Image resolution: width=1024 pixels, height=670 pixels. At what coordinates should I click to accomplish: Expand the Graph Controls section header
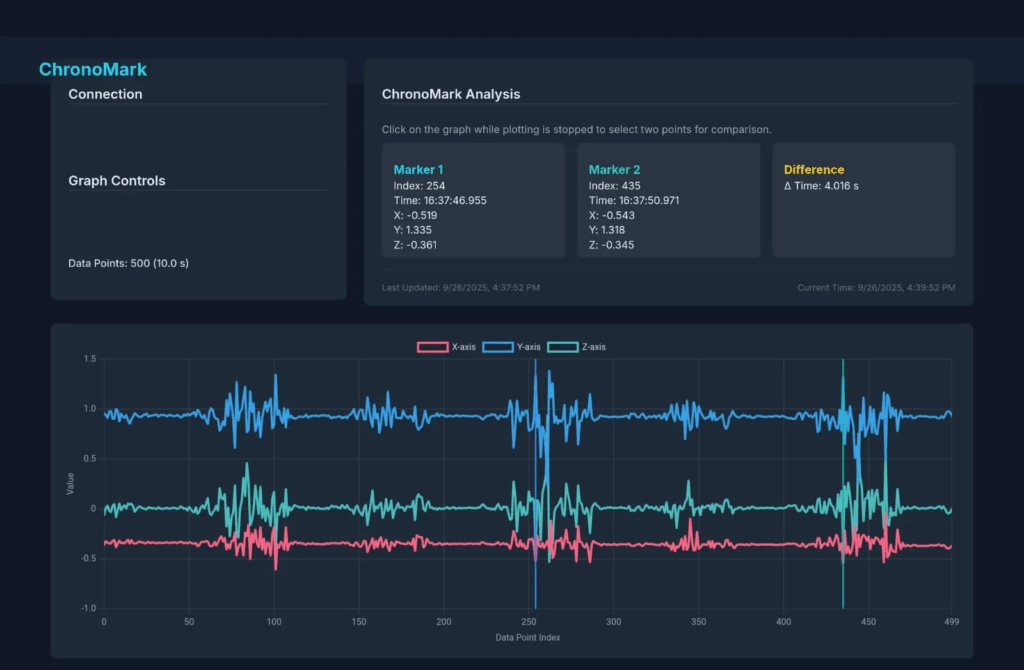pos(117,181)
